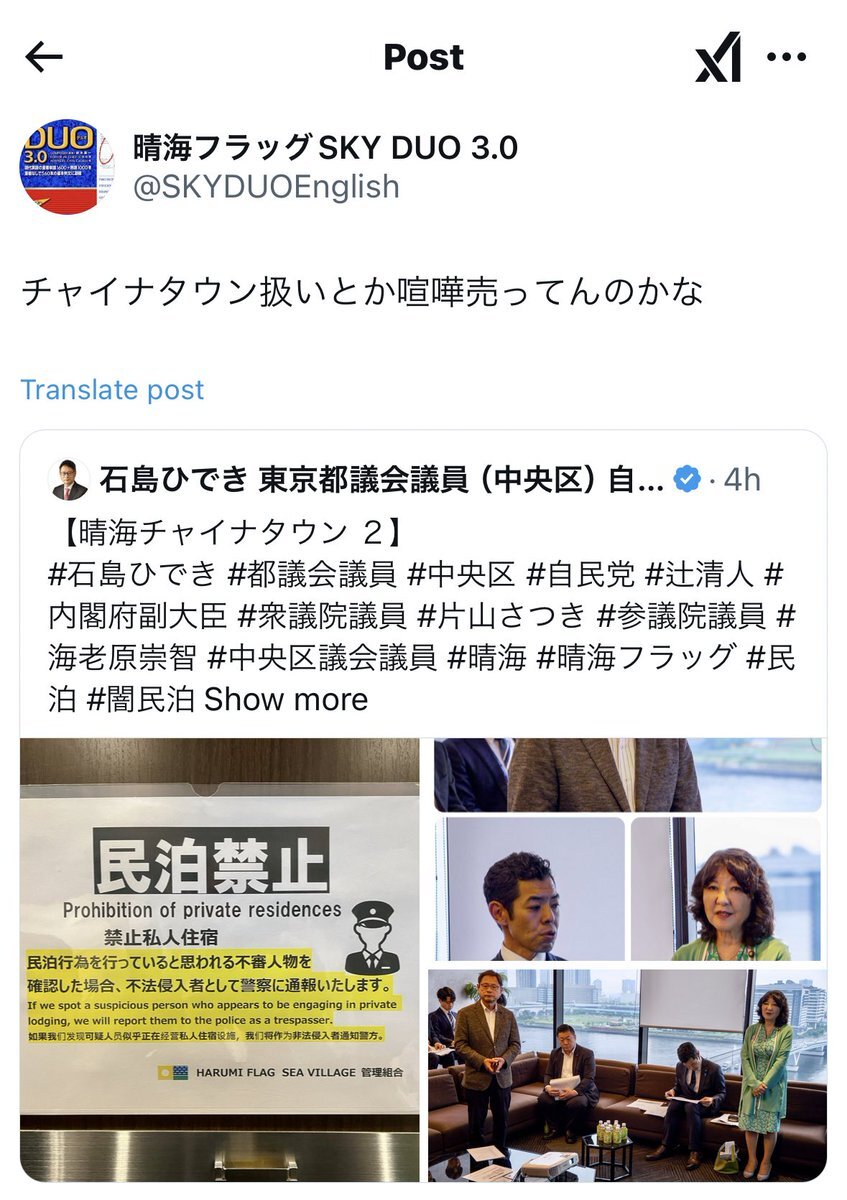
Task: Open the 民泊禁止 sign photo
Action: coord(220,960)
